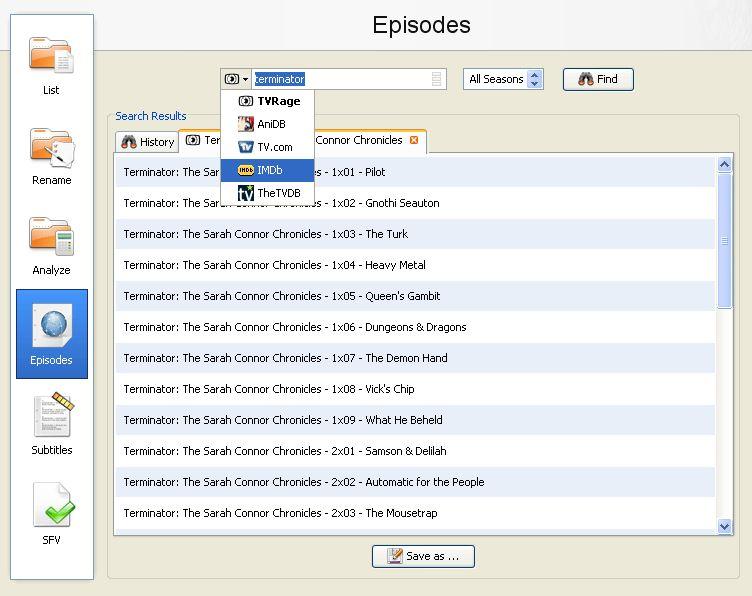Open the Subtitles panel

click(52, 424)
